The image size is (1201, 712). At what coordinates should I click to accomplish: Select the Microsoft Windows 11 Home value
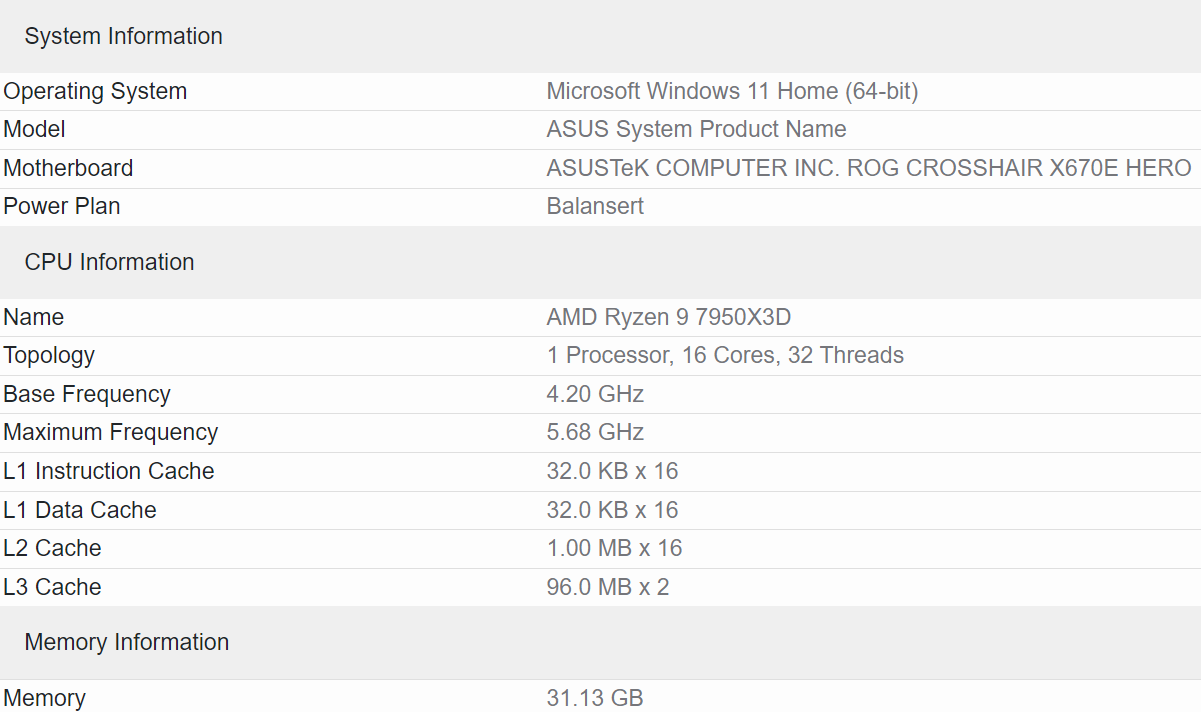[x=732, y=91]
